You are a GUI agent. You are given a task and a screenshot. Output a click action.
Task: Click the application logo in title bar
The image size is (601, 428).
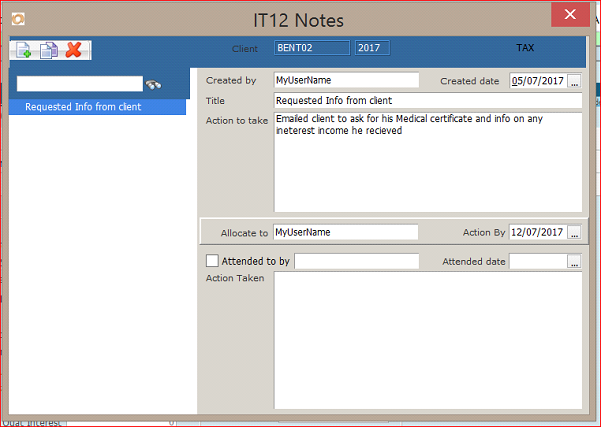pyautogui.click(x=17, y=19)
